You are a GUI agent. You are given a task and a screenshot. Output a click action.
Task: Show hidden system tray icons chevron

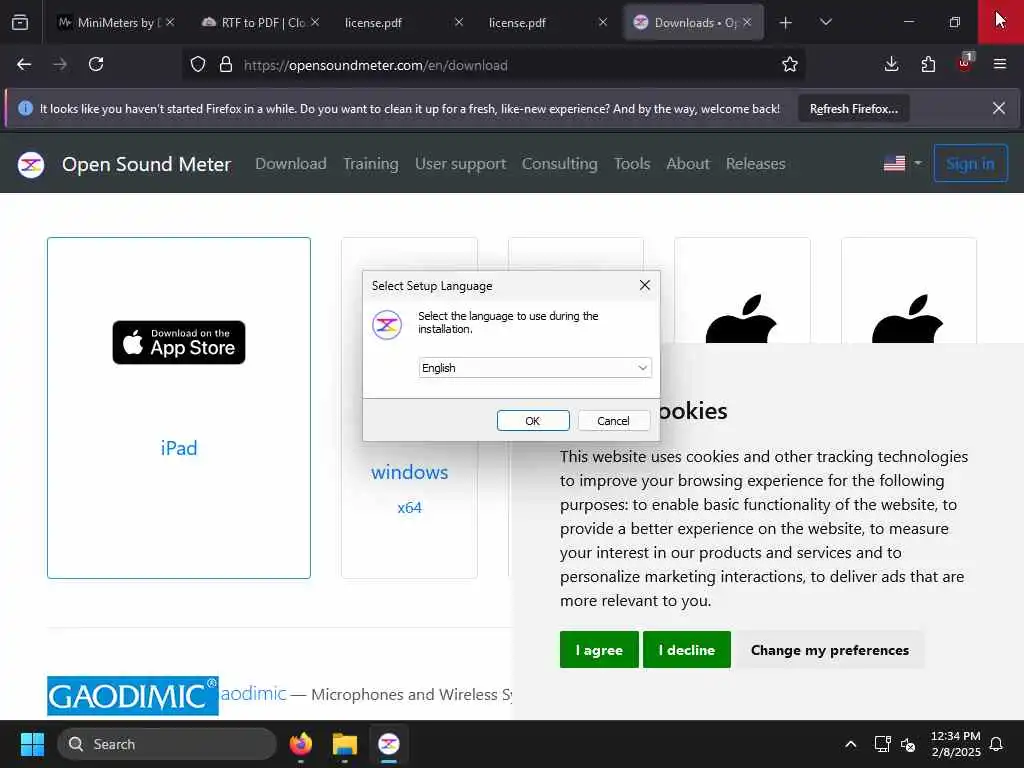pos(850,744)
